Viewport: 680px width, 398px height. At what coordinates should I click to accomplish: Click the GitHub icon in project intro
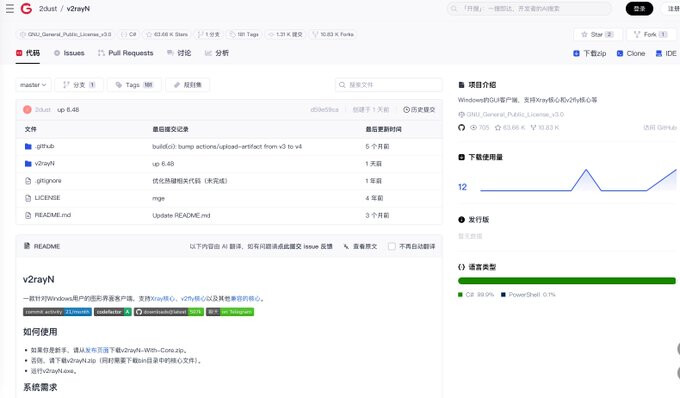(x=461, y=127)
